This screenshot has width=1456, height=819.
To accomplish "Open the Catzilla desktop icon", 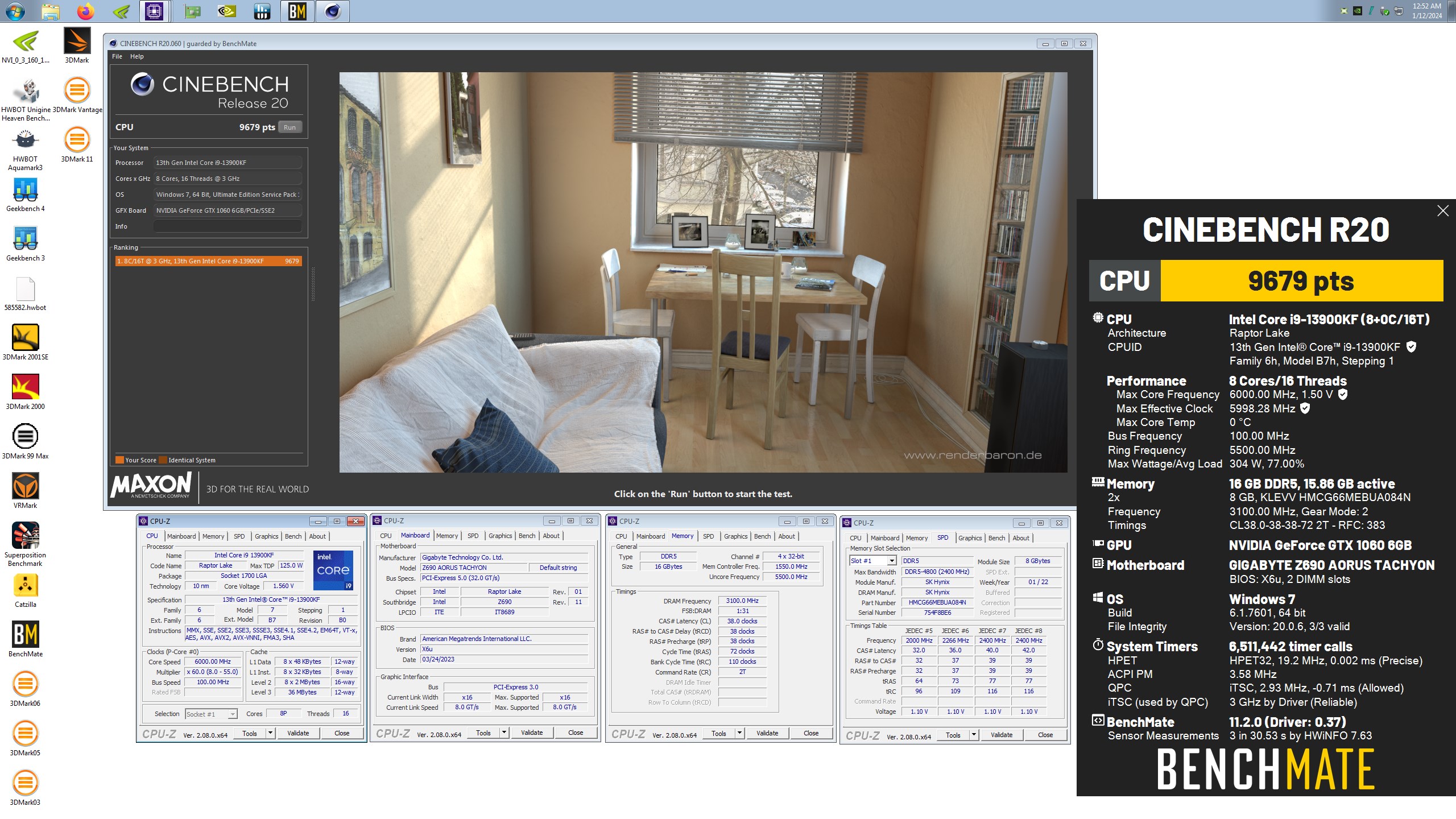I will 26,590.
